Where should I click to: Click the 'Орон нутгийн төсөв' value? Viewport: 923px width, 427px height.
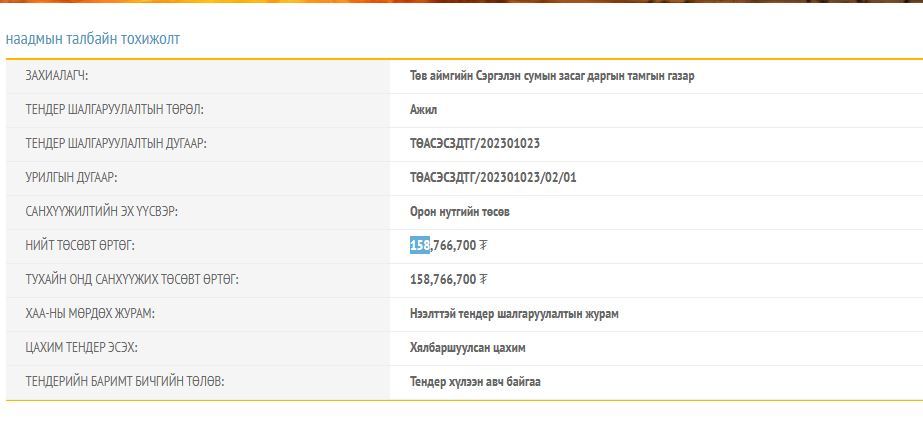(460, 212)
